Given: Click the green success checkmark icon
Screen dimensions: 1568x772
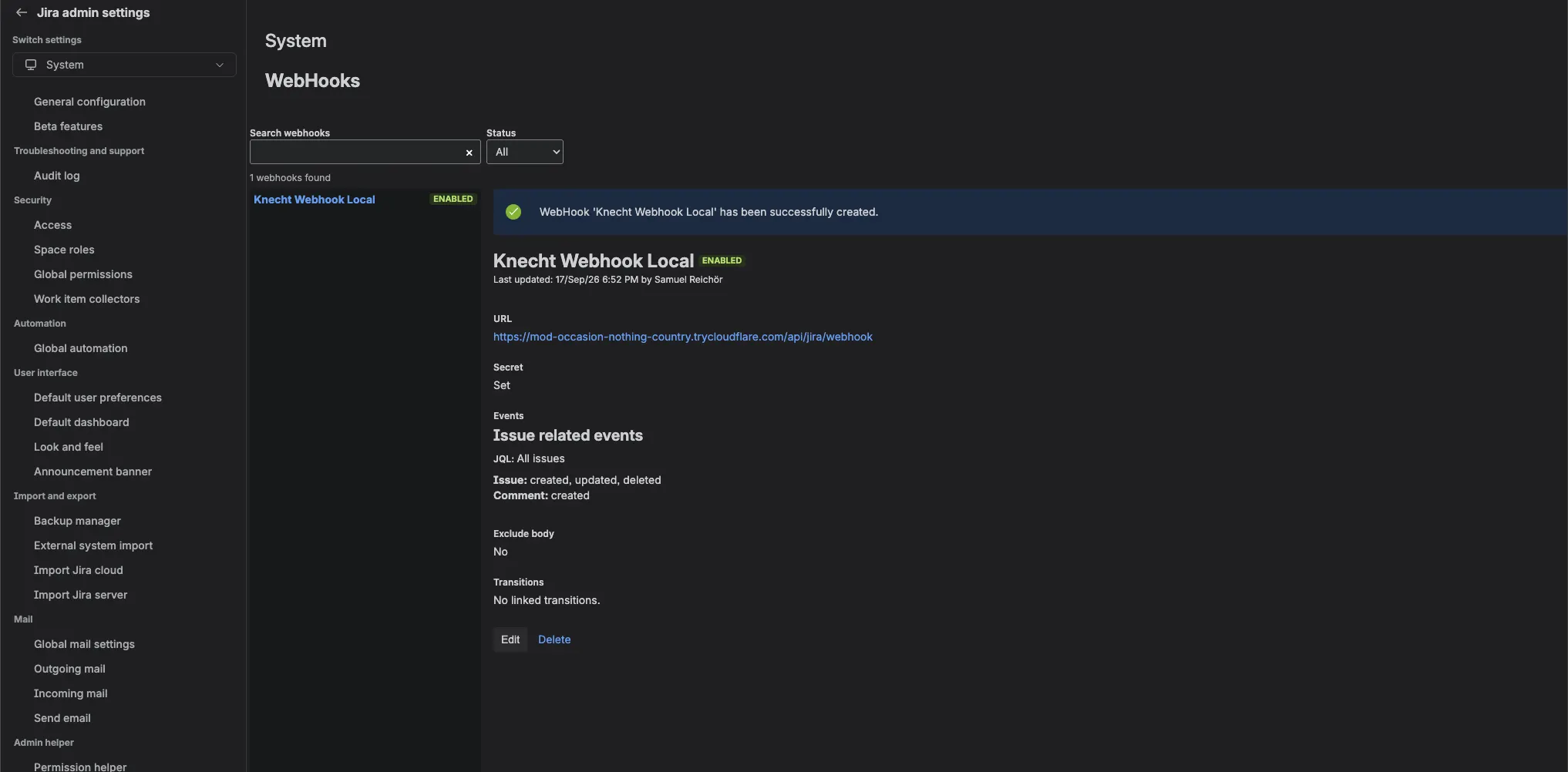Looking at the screenshot, I should (513, 212).
